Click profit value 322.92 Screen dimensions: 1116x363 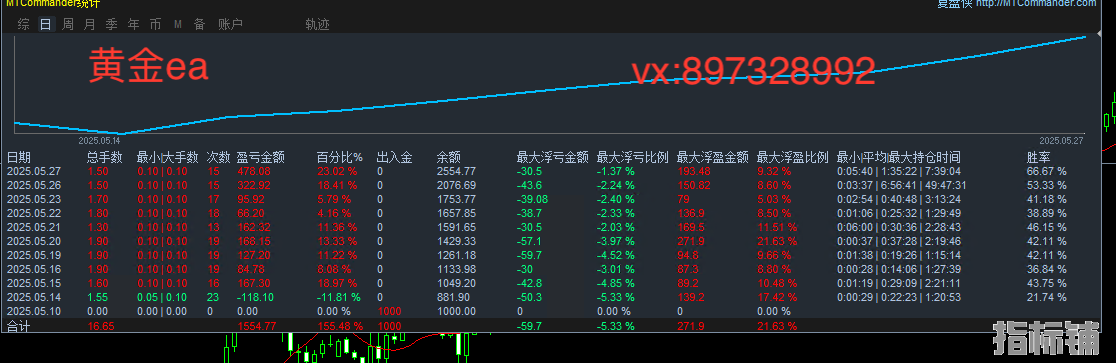(253, 185)
